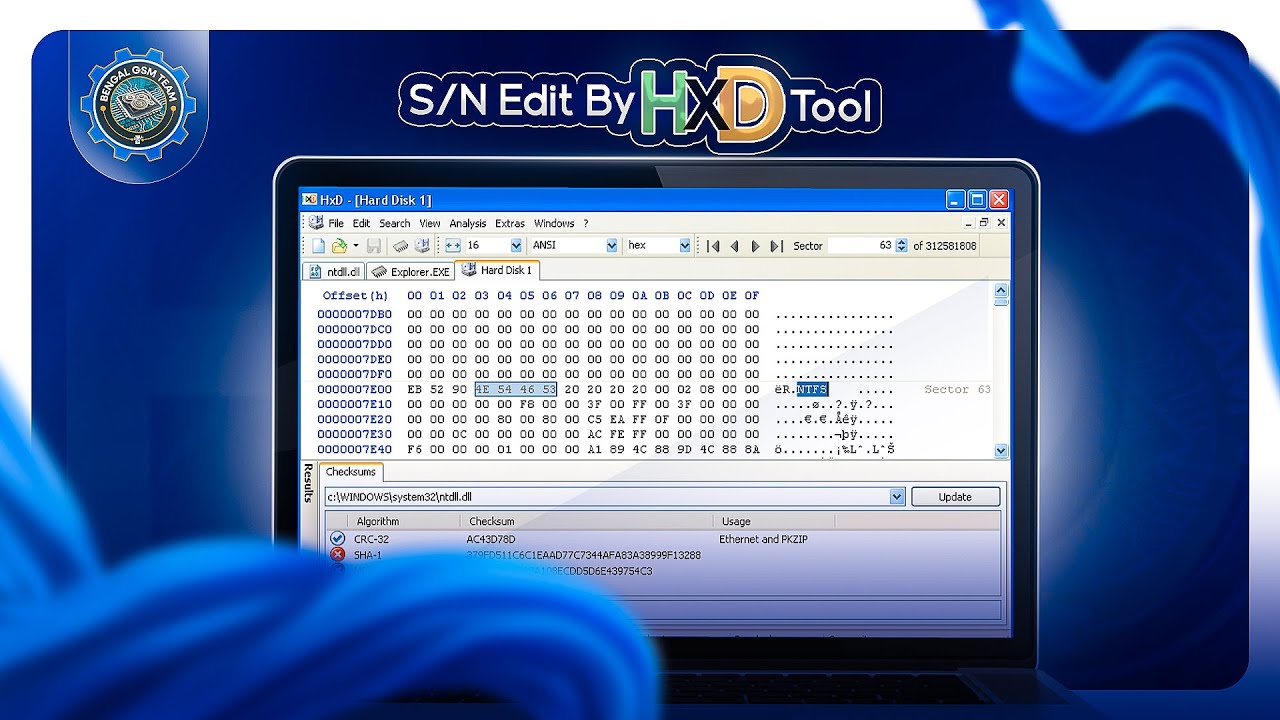Restore the inner document window
The height and width of the screenshot is (720, 1280).
coord(984,223)
